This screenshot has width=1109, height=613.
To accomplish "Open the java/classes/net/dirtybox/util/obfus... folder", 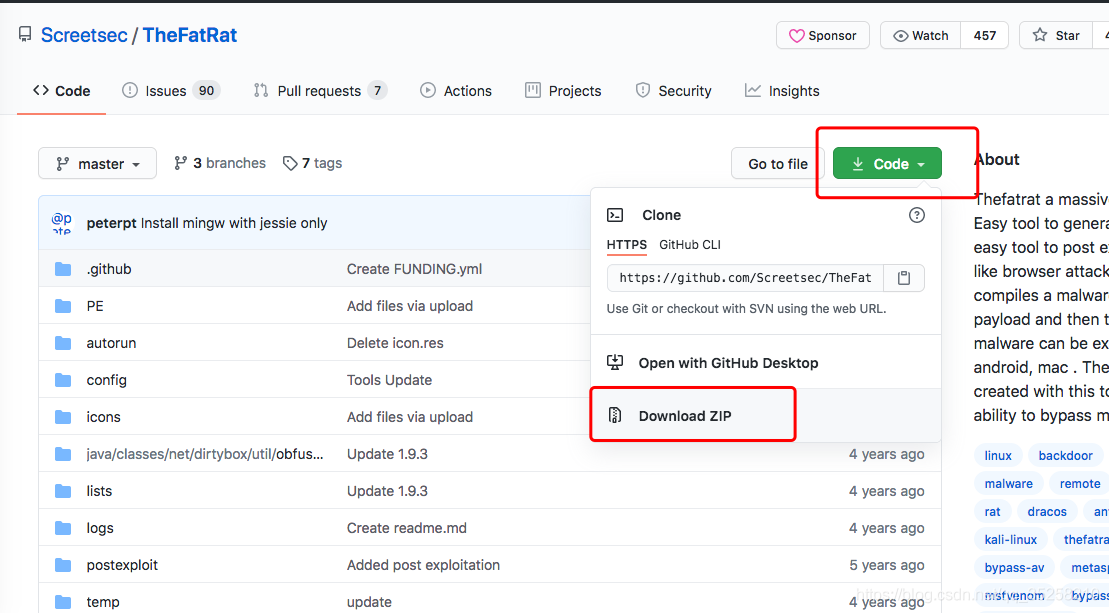I will point(205,454).
